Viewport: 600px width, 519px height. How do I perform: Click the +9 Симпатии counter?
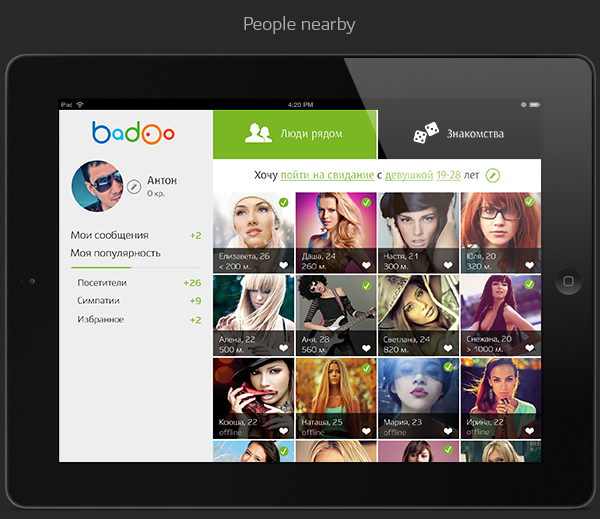(196, 301)
